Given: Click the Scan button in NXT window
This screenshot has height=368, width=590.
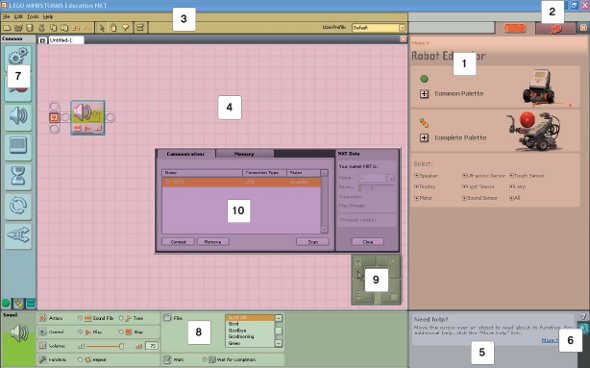Looking at the screenshot, I should click(313, 242).
